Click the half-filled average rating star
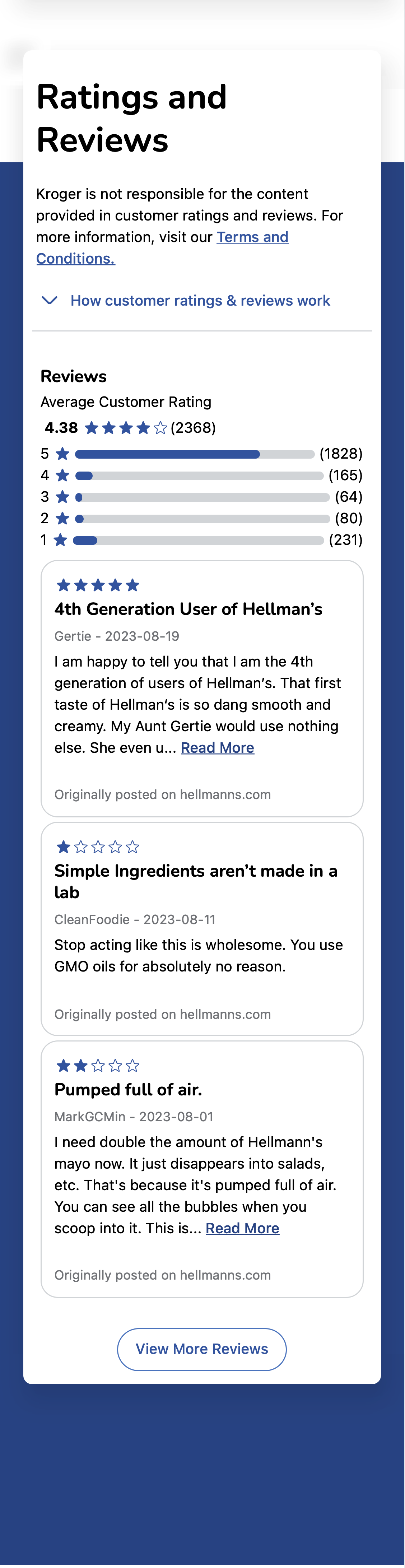The image size is (405, 1568). (x=160, y=427)
